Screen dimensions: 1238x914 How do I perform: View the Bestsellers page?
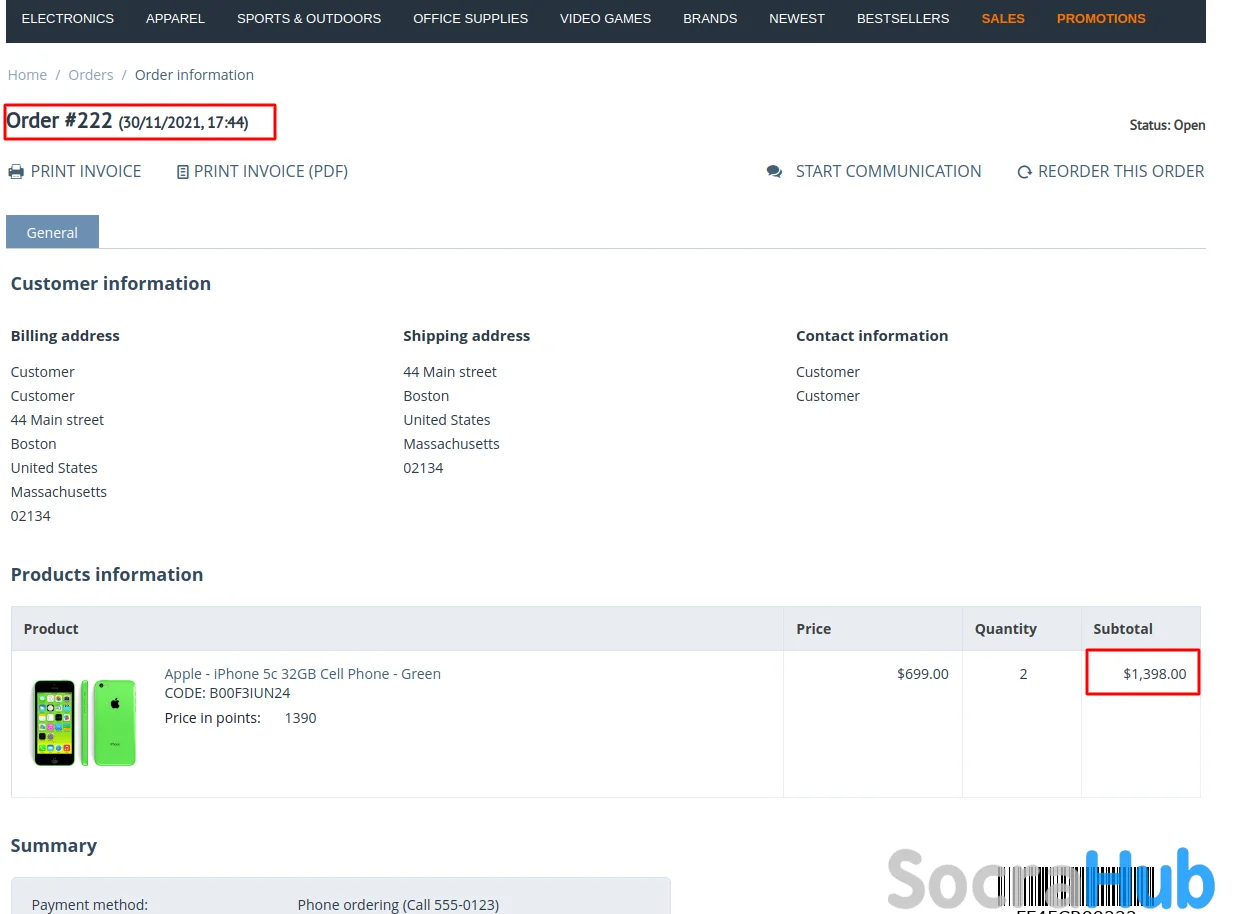pyautogui.click(x=903, y=18)
